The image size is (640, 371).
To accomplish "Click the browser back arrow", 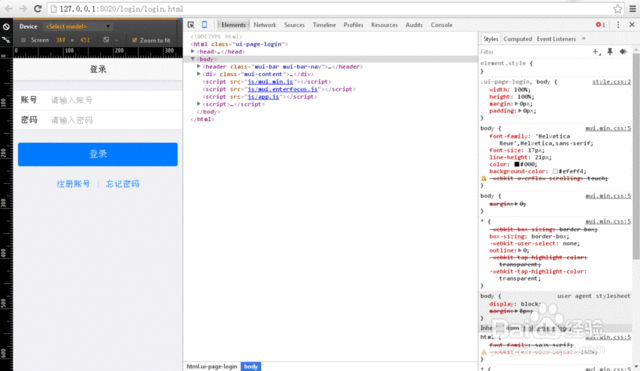I will point(9,9).
